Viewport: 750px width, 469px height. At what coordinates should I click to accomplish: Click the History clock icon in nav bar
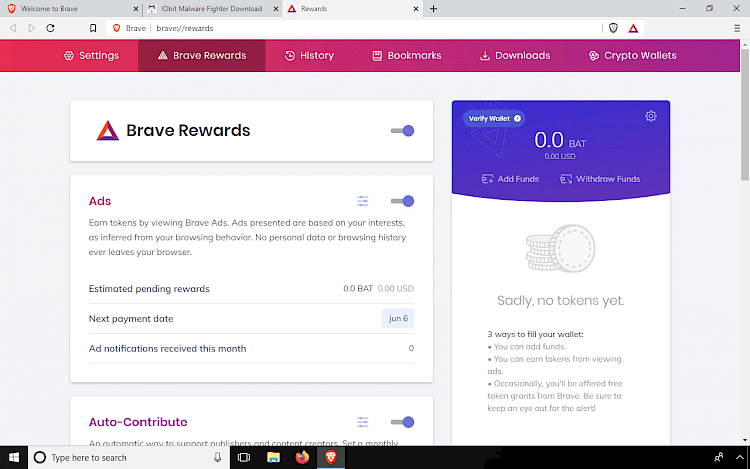(290, 55)
